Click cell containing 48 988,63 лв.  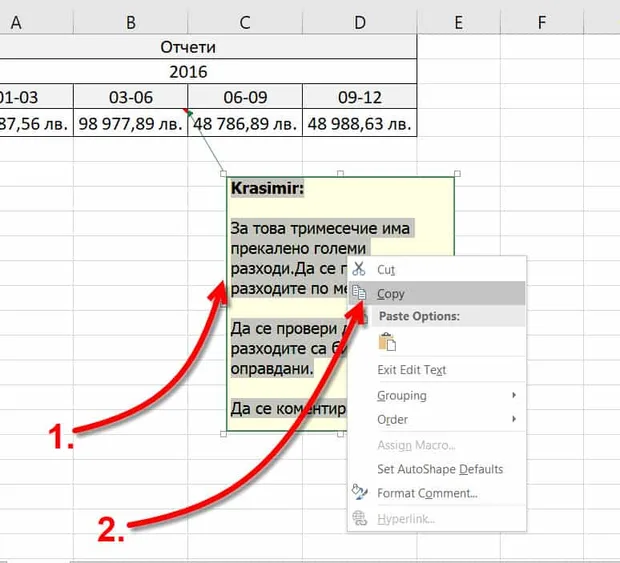click(x=359, y=123)
